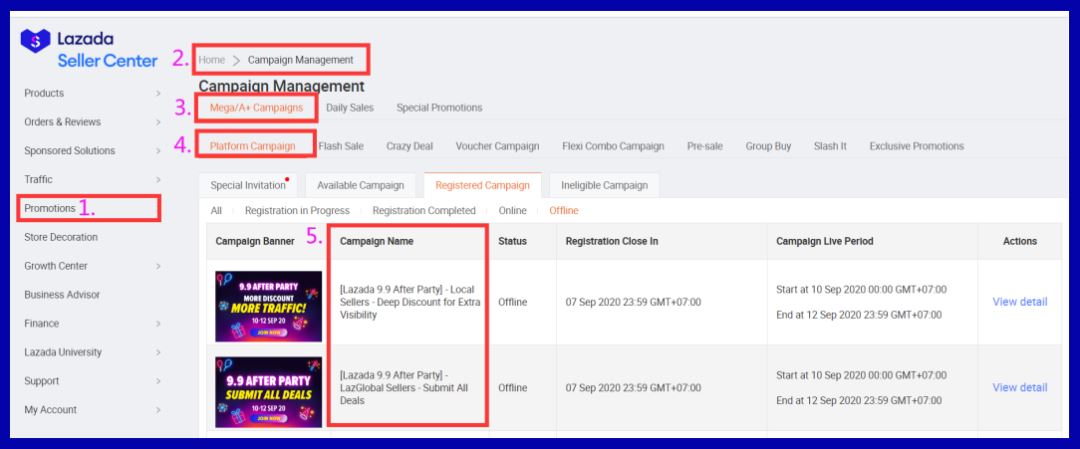1080x449 pixels.
Task: Click Offline status of LazGlobal Sellers campaign
Action: click(512, 388)
